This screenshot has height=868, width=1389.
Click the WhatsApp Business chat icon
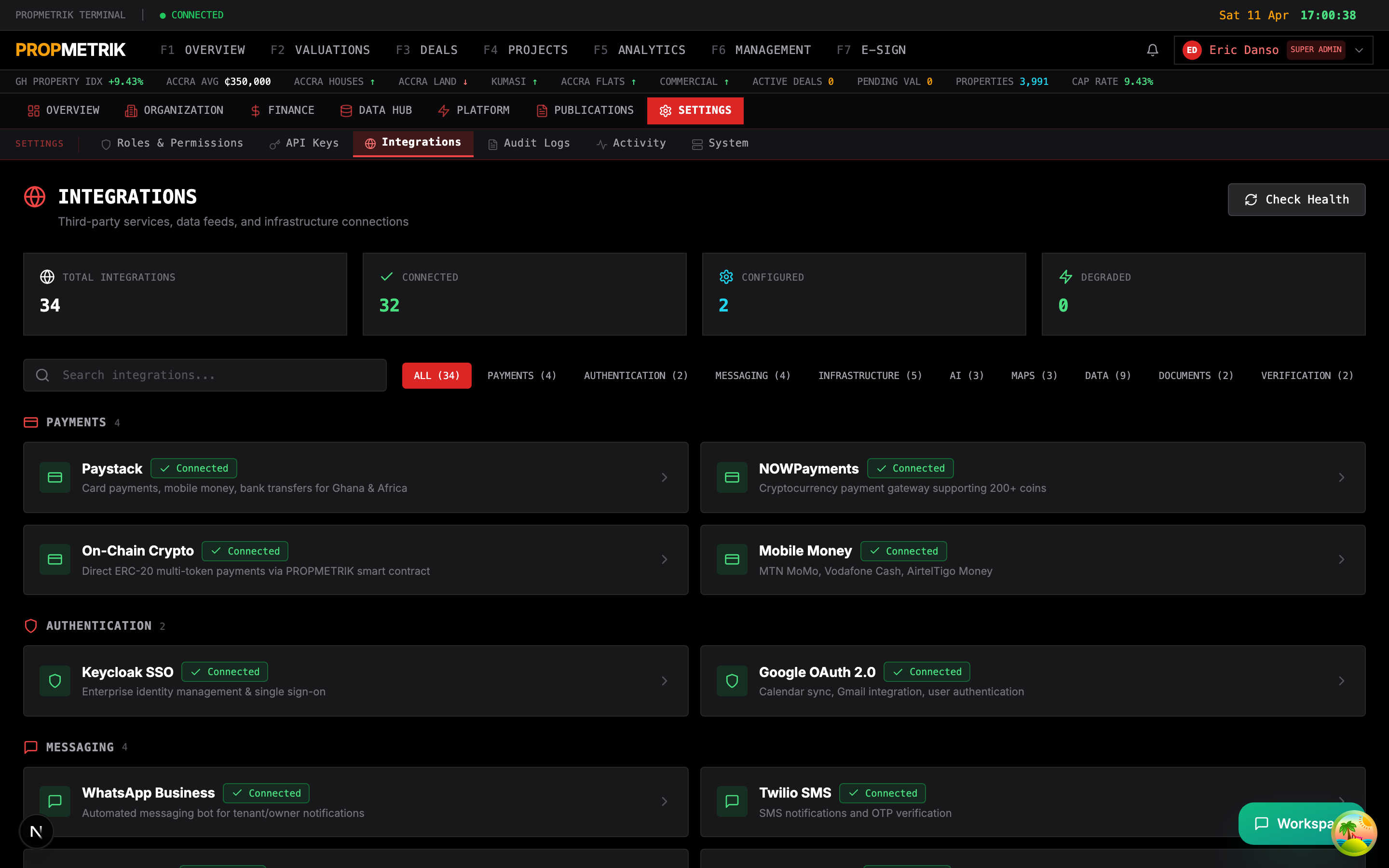(55, 801)
